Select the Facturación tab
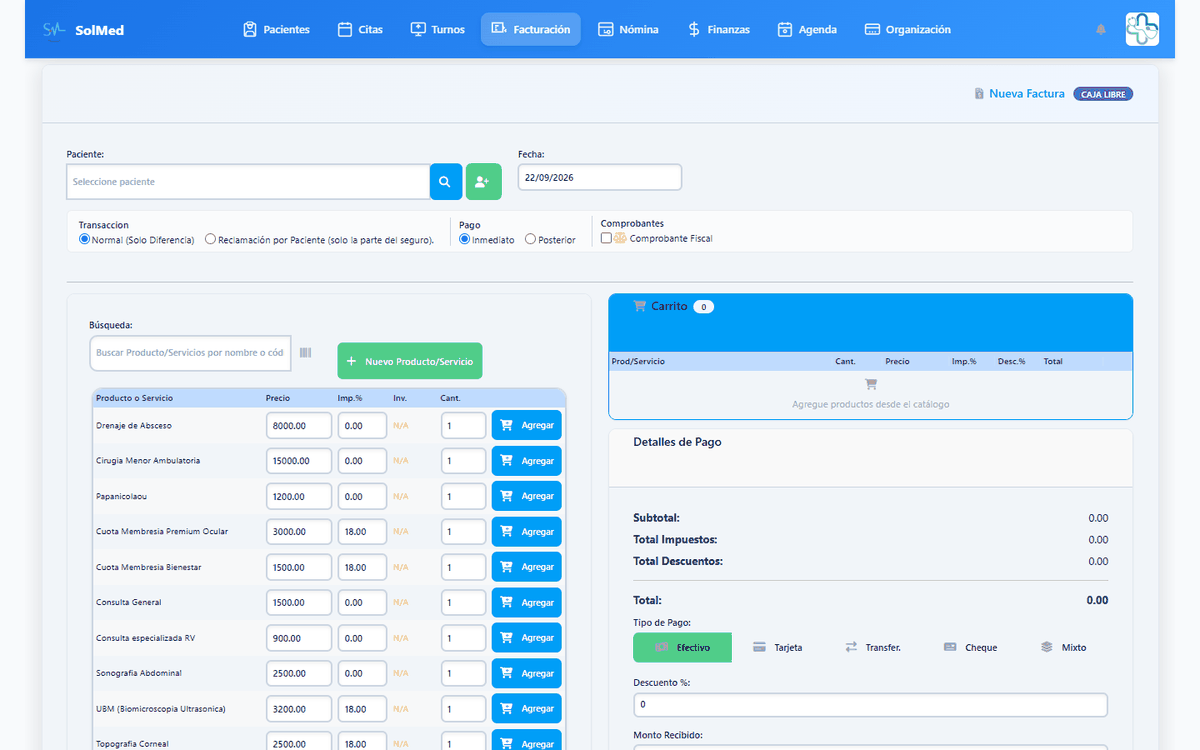Viewport: 1200px width, 750px height. [x=531, y=29]
